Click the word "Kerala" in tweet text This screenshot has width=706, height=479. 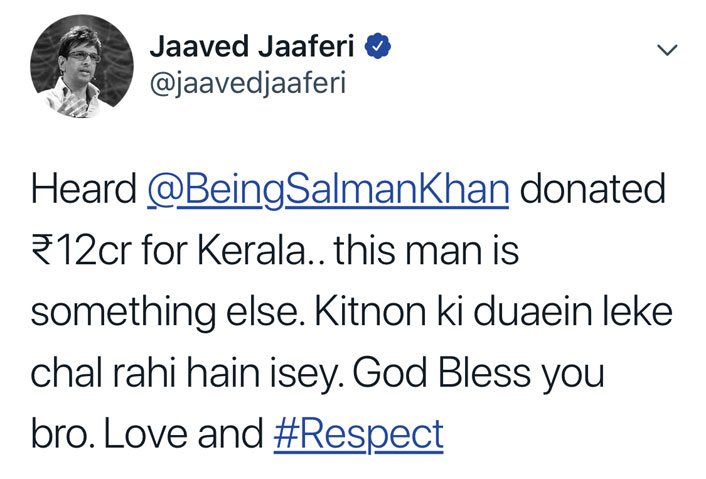click(x=252, y=250)
